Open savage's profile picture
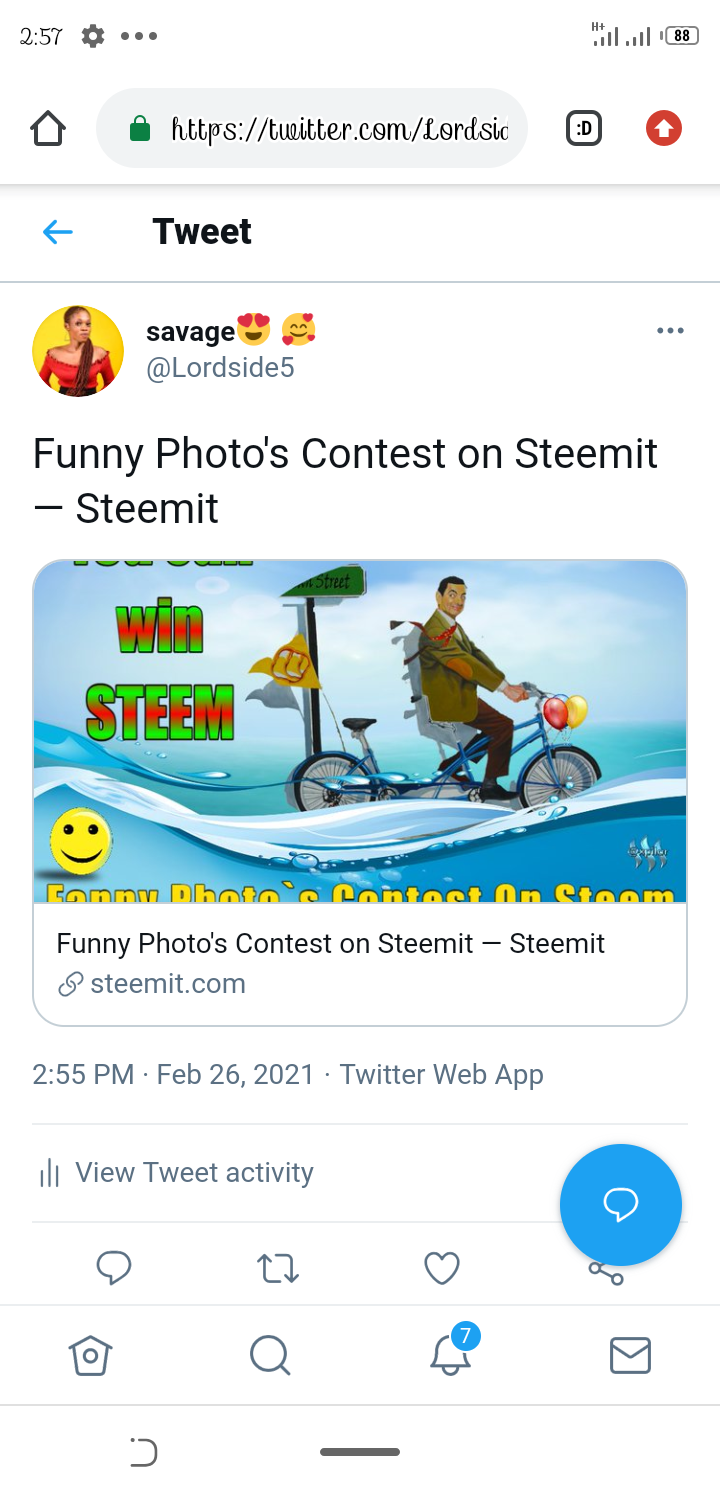Viewport: 720px width, 1500px height. tap(78, 351)
